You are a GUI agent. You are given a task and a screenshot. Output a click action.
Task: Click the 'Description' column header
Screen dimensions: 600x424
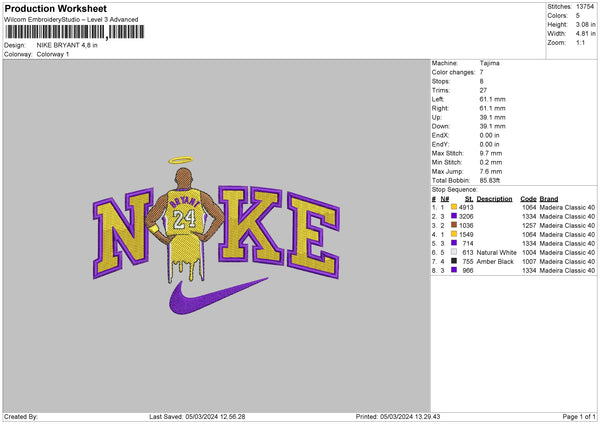point(494,199)
